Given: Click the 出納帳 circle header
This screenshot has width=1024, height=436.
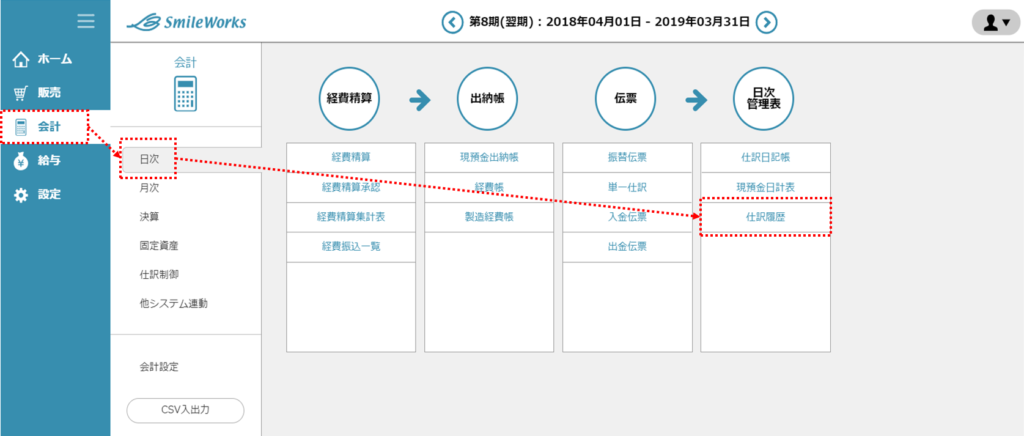Looking at the screenshot, I should click(x=488, y=100).
